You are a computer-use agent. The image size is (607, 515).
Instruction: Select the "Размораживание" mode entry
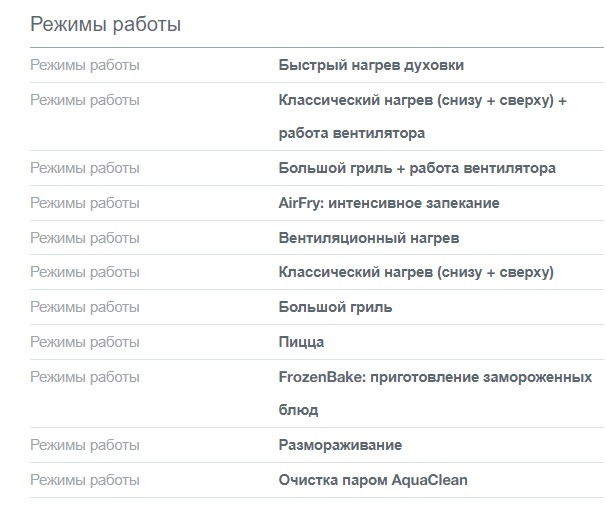[x=340, y=444]
